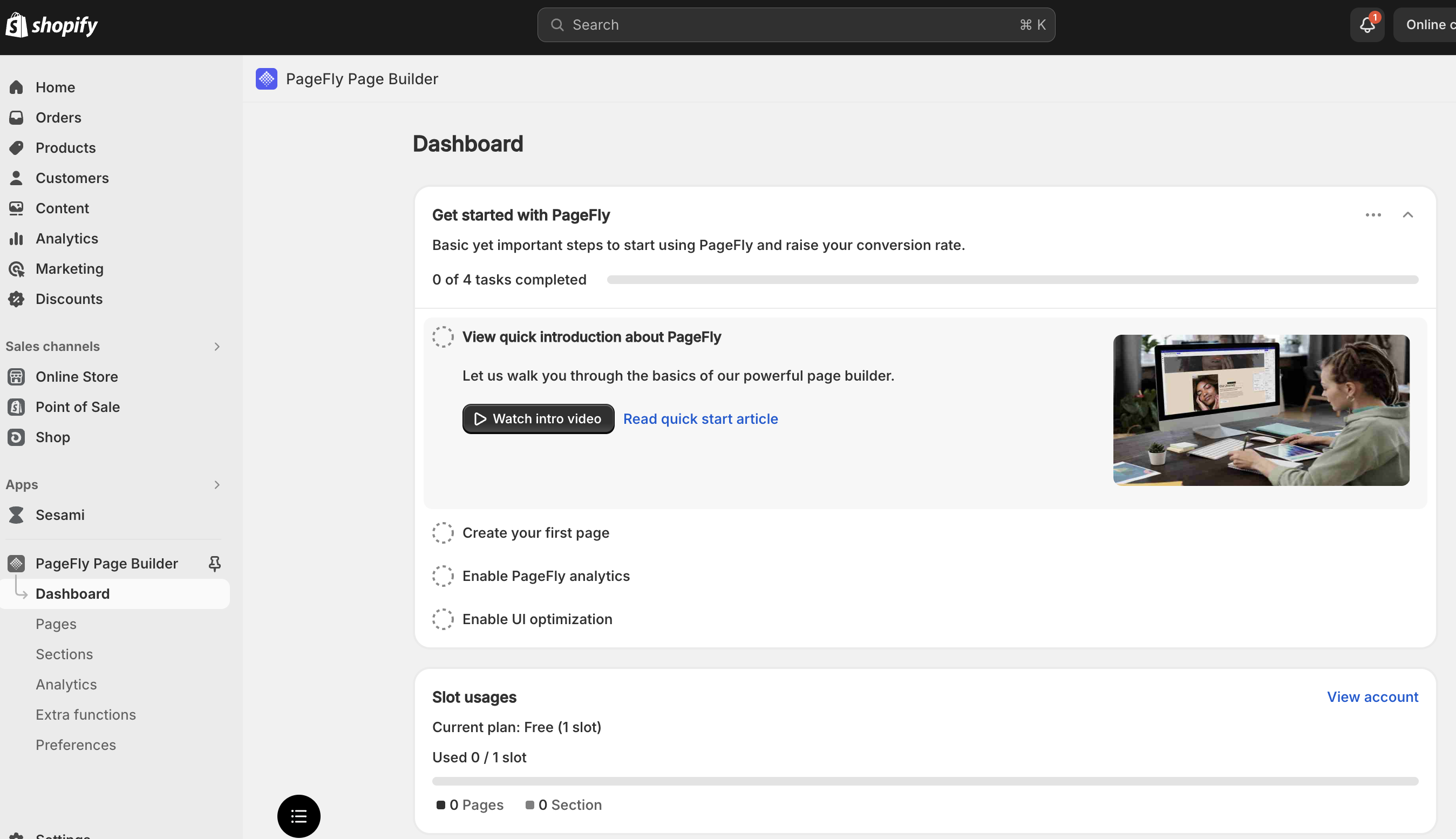Click the slot usage progress bar
Viewport: 1456px width, 839px height.
point(925,781)
